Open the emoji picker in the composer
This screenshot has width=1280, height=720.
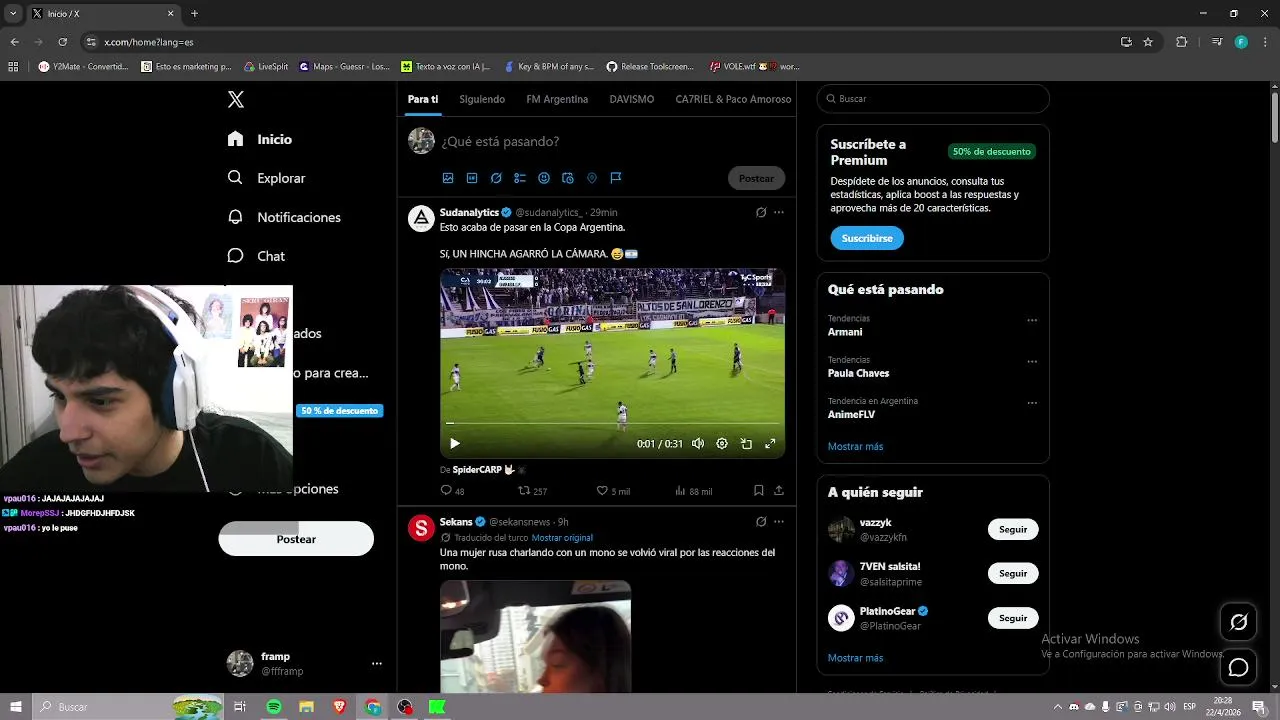[x=544, y=178]
